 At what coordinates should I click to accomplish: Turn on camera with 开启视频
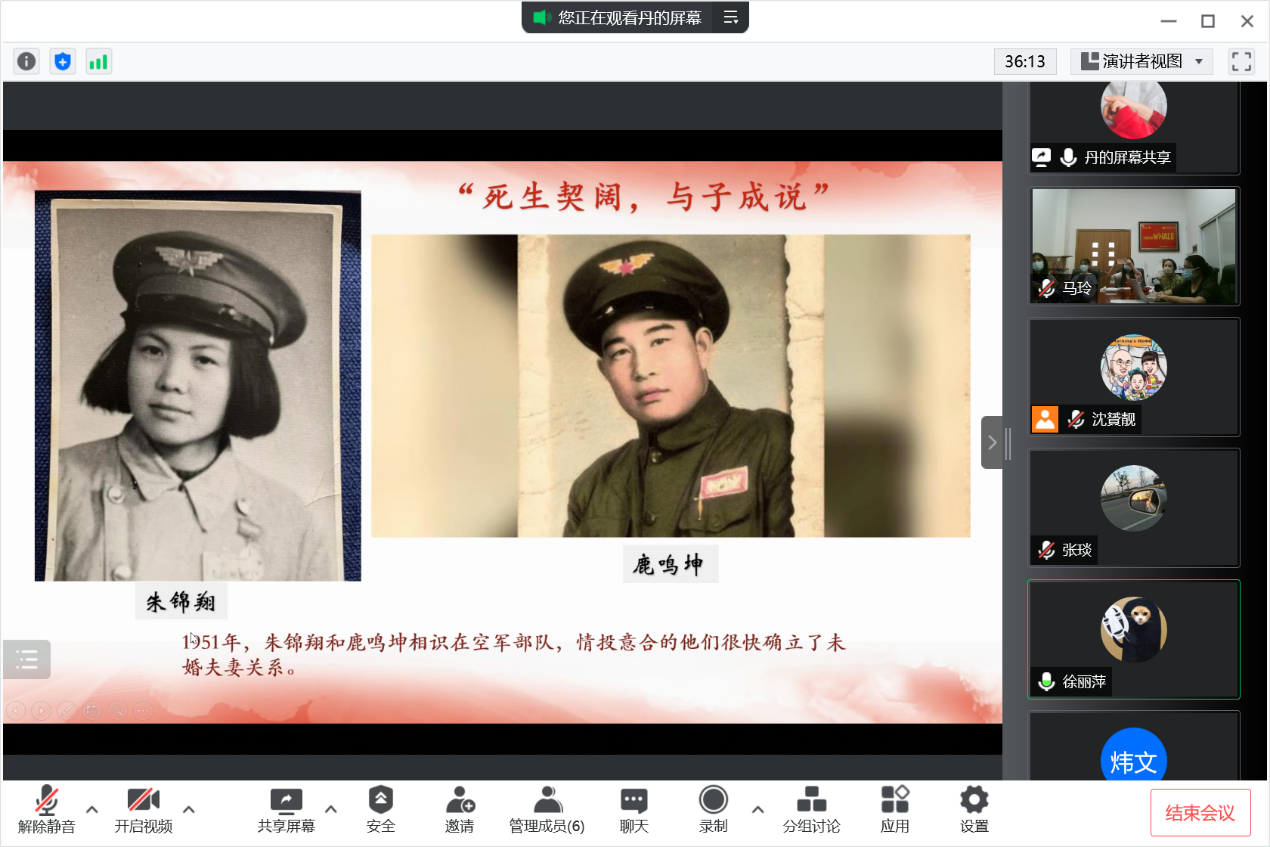(x=143, y=809)
